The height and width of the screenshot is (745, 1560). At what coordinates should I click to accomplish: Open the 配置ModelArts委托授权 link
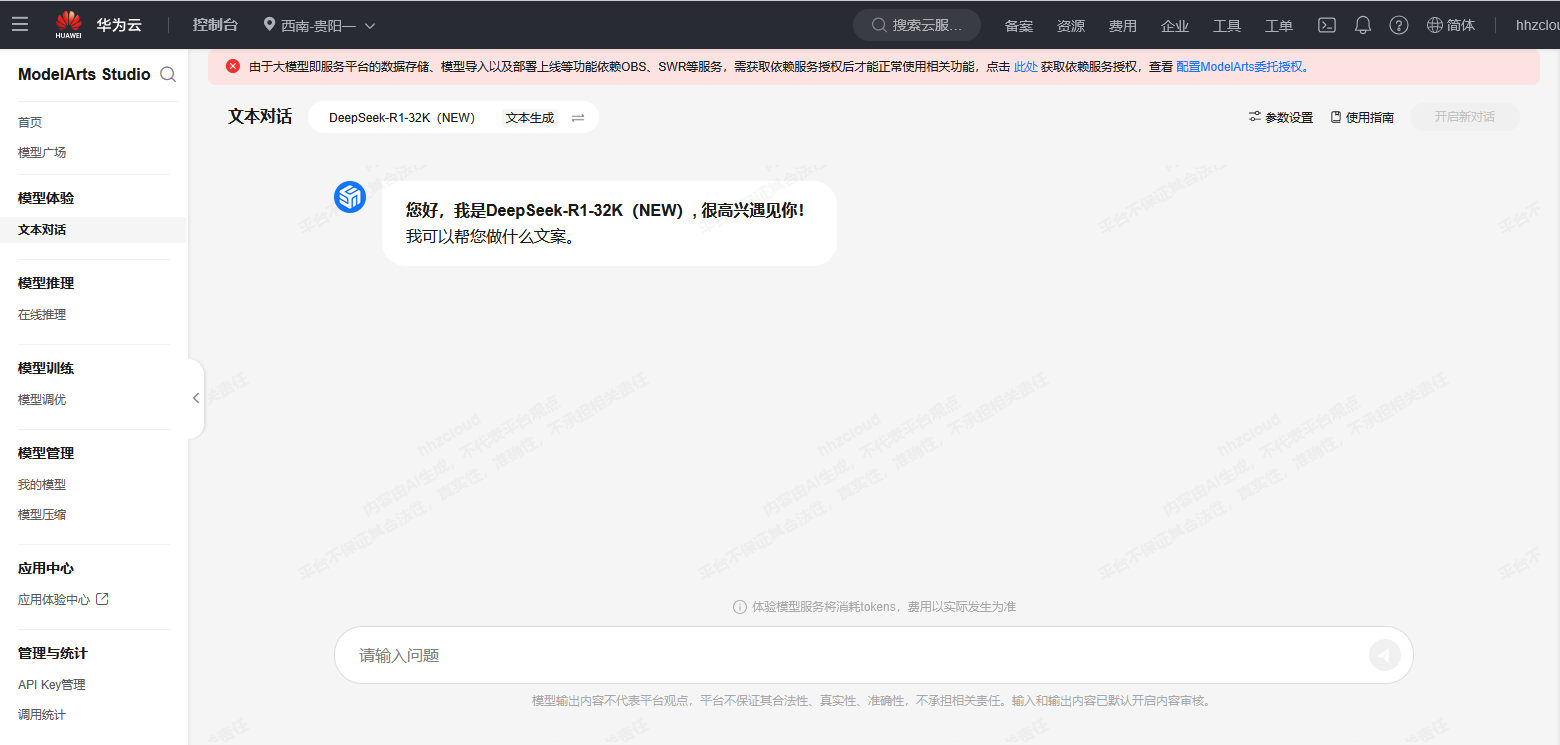1240,67
